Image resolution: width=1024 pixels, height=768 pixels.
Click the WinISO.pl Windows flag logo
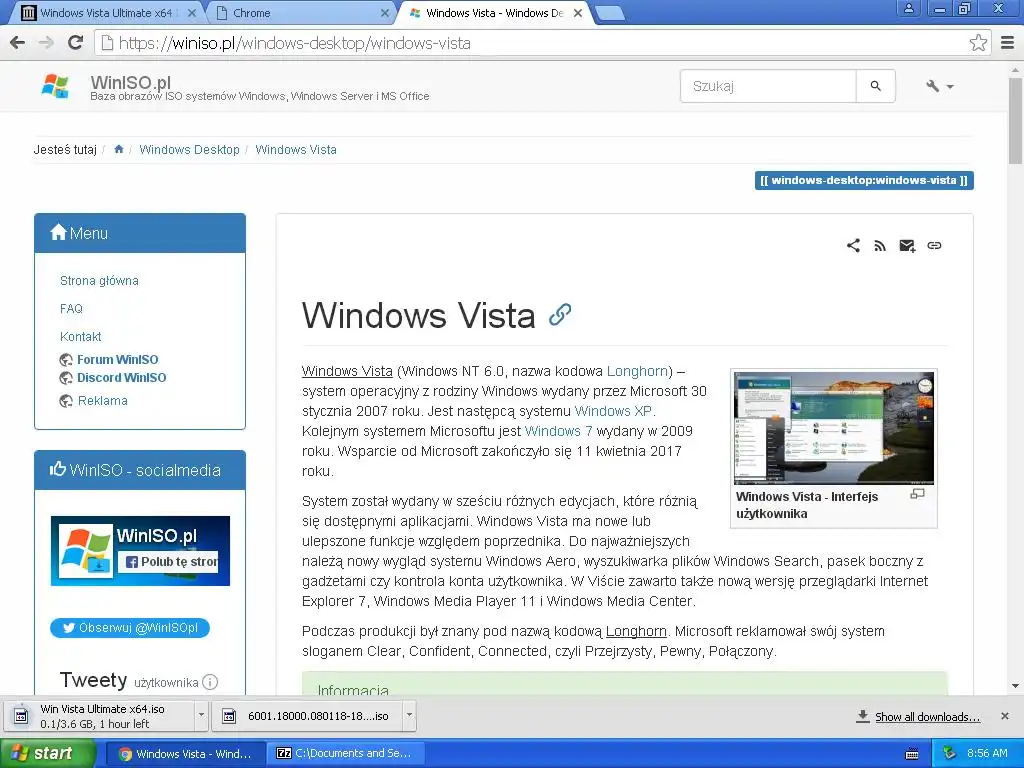click(56, 86)
